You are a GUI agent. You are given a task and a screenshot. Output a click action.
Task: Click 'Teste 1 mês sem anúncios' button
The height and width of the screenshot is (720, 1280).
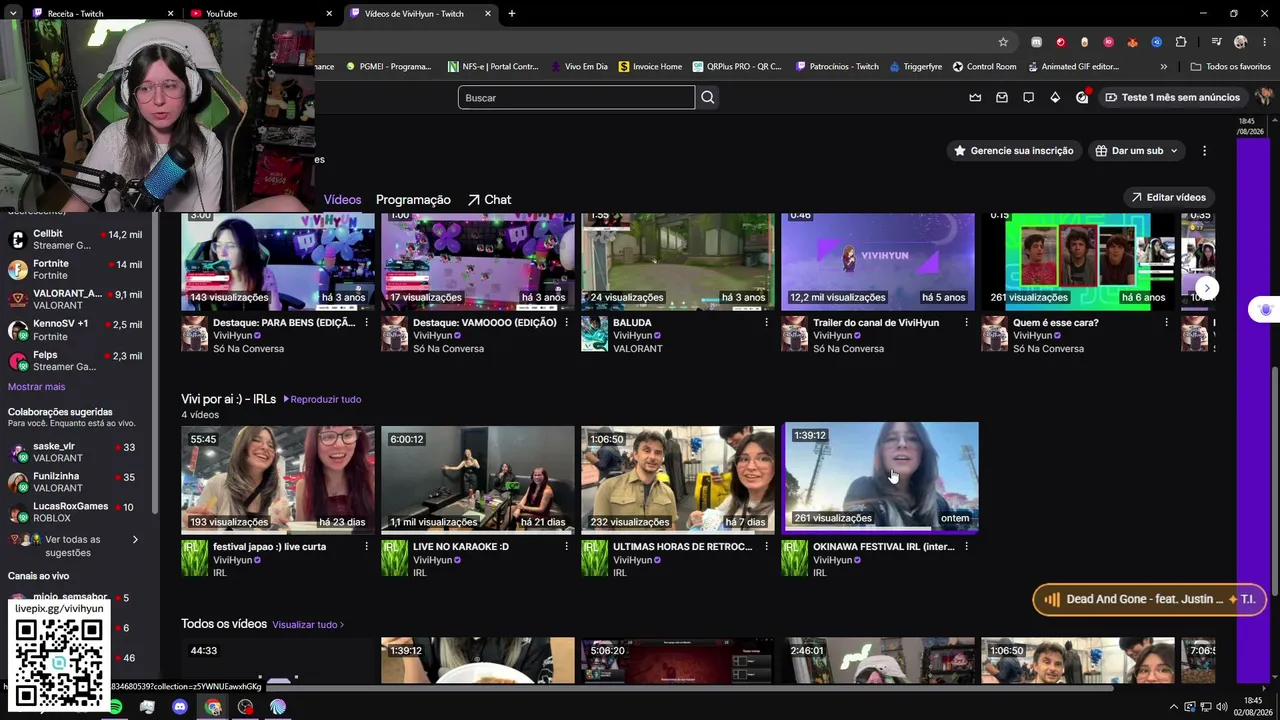tap(1172, 97)
